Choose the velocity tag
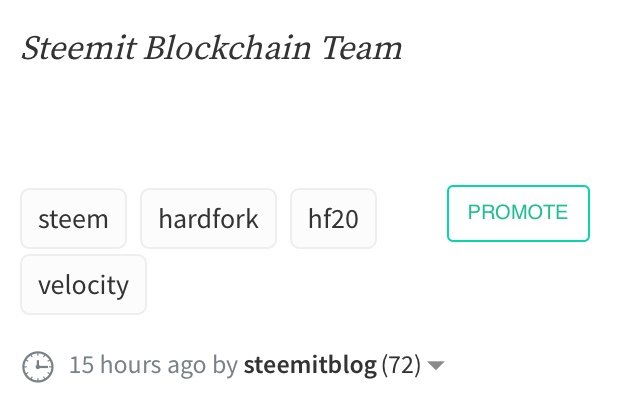Screen dimensions: 640x401 pos(83,285)
